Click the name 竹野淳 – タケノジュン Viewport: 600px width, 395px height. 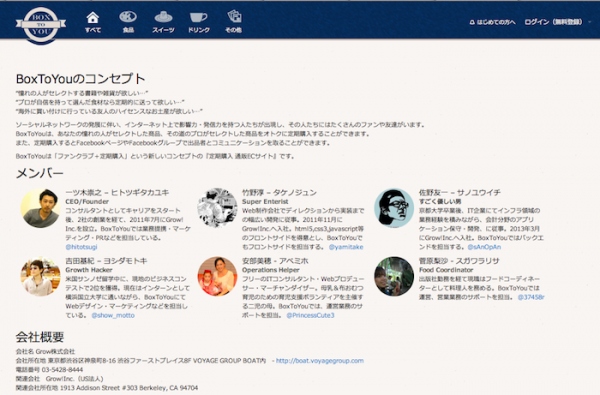pyautogui.click(x=279, y=193)
